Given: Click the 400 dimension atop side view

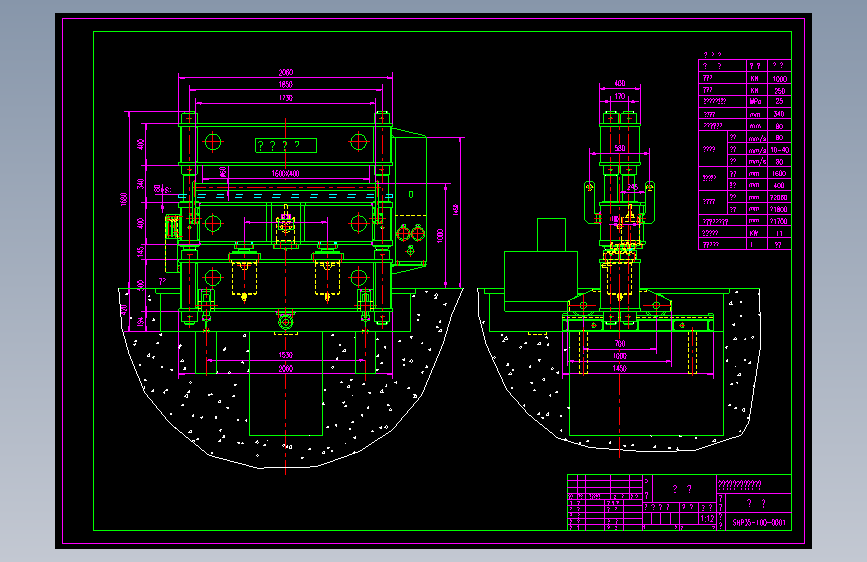Looking at the screenshot, I should 620,84.
